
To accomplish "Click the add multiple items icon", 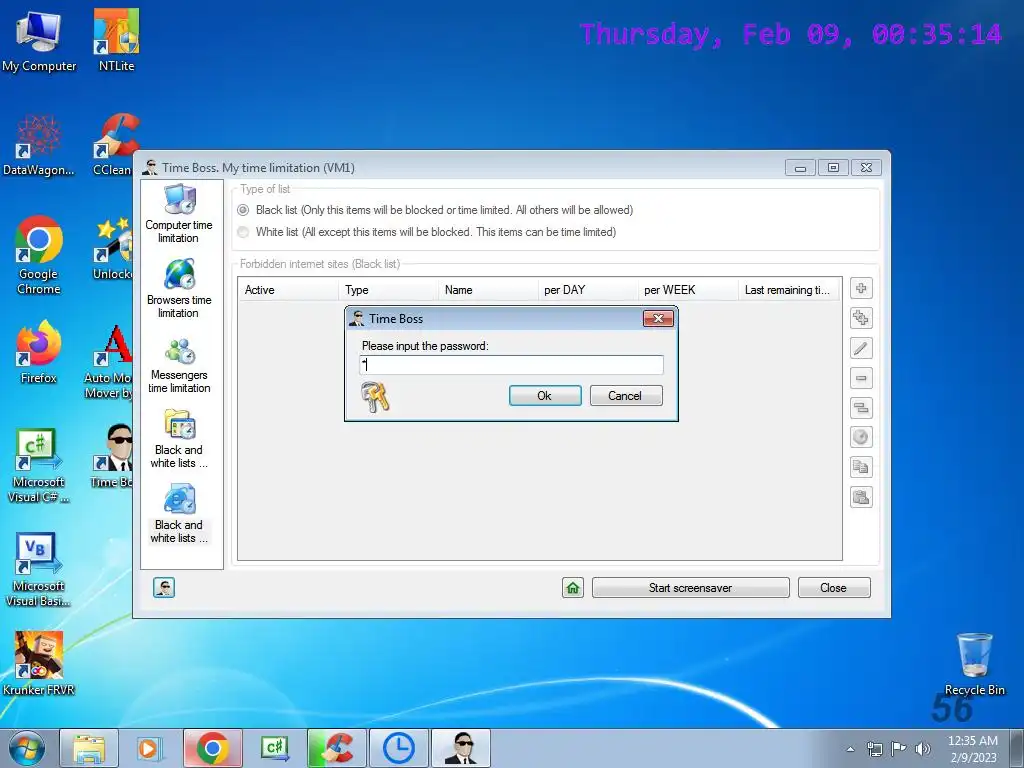I will tap(861, 318).
